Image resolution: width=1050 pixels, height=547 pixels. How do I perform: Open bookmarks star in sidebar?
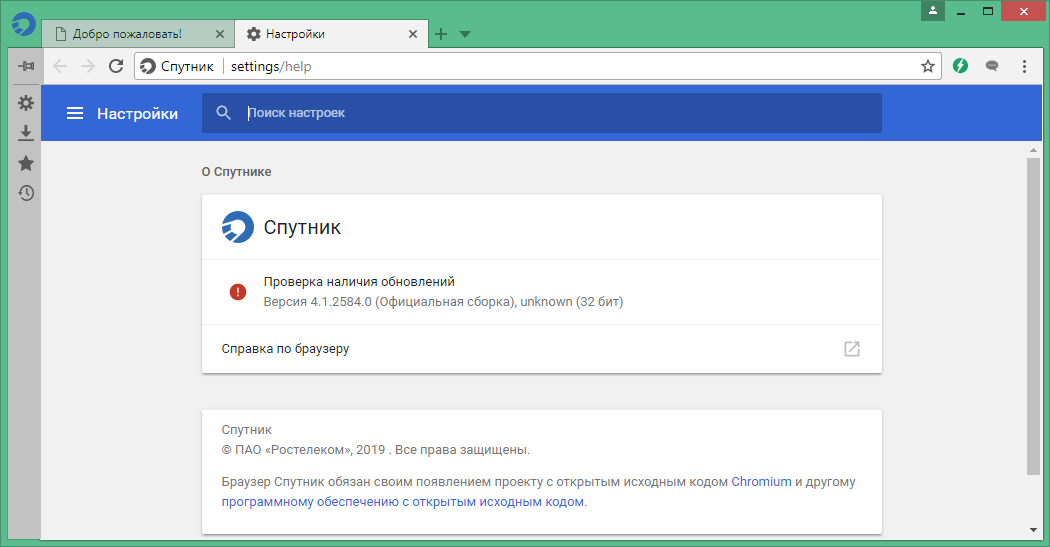click(x=26, y=163)
